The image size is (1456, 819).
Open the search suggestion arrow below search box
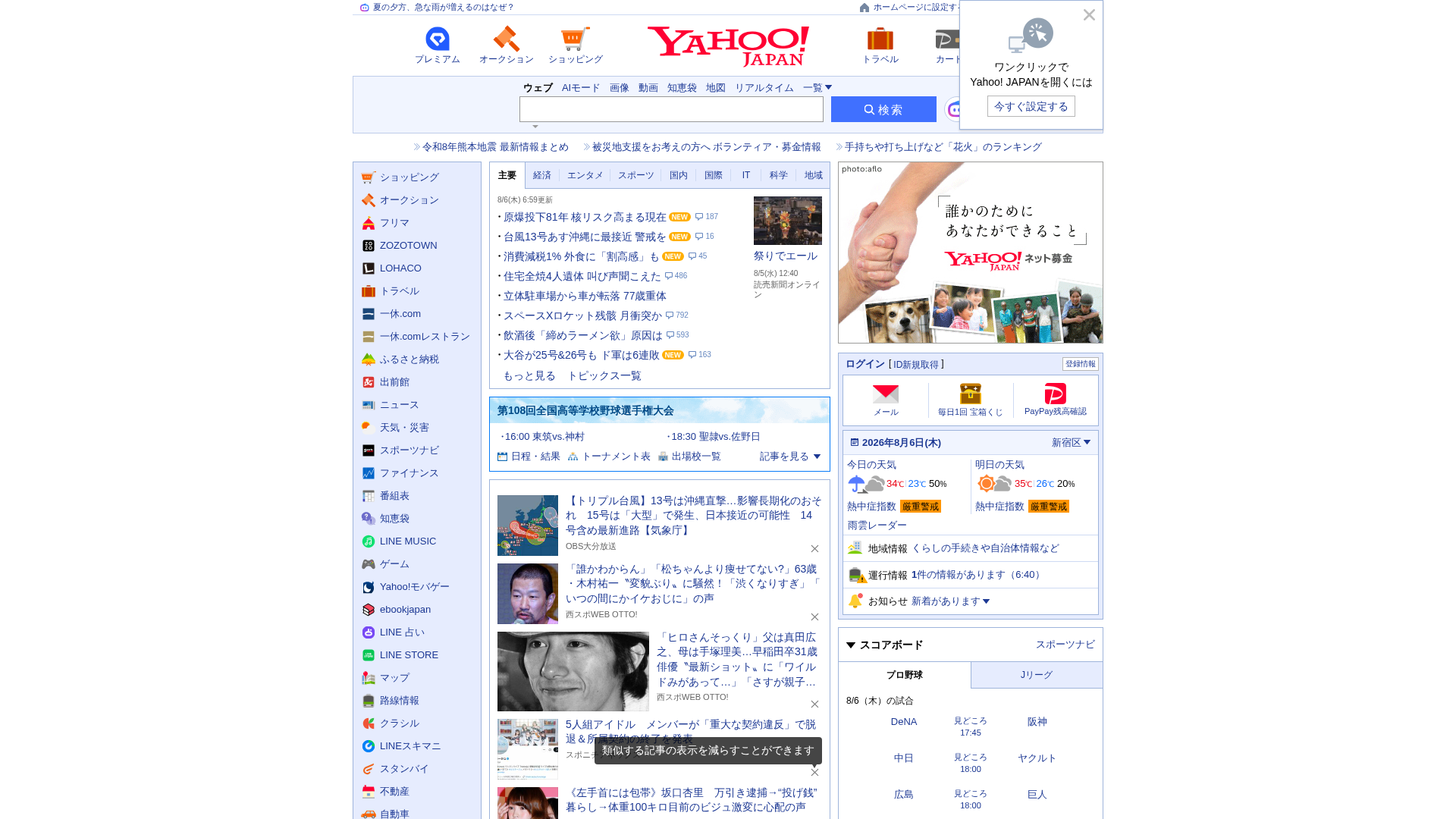pos(535,127)
